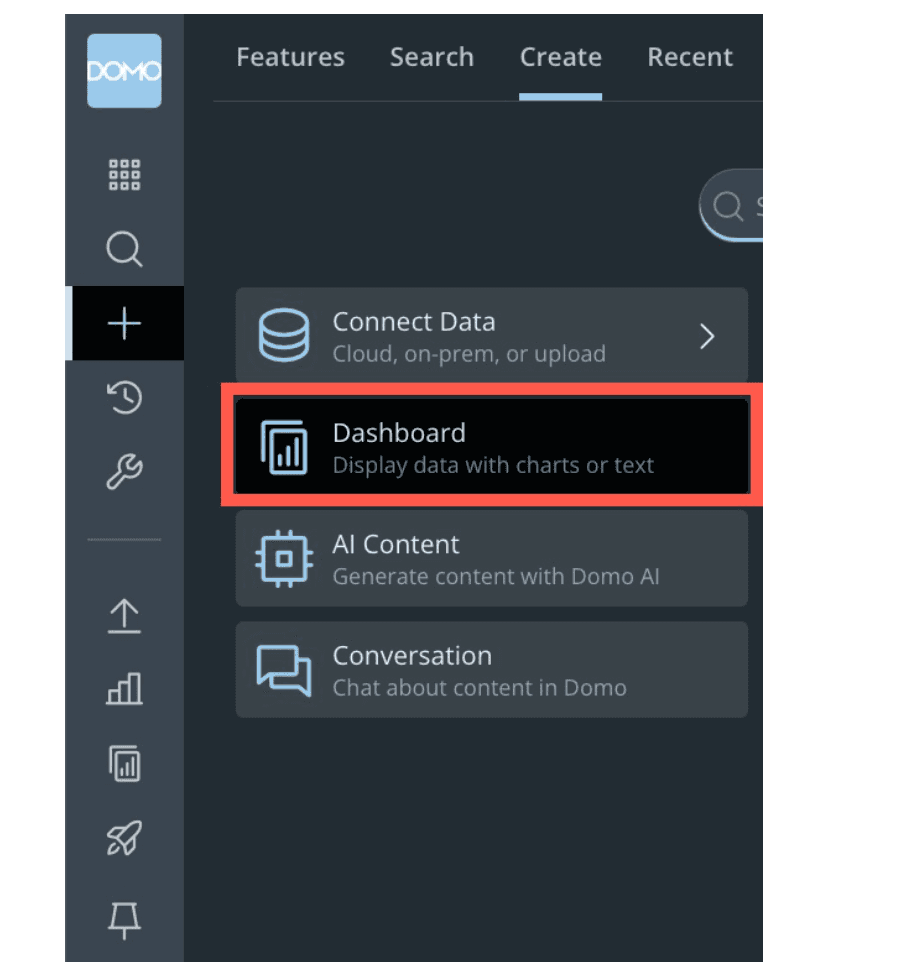Open the dashboards icon in sidebar

coord(125,764)
